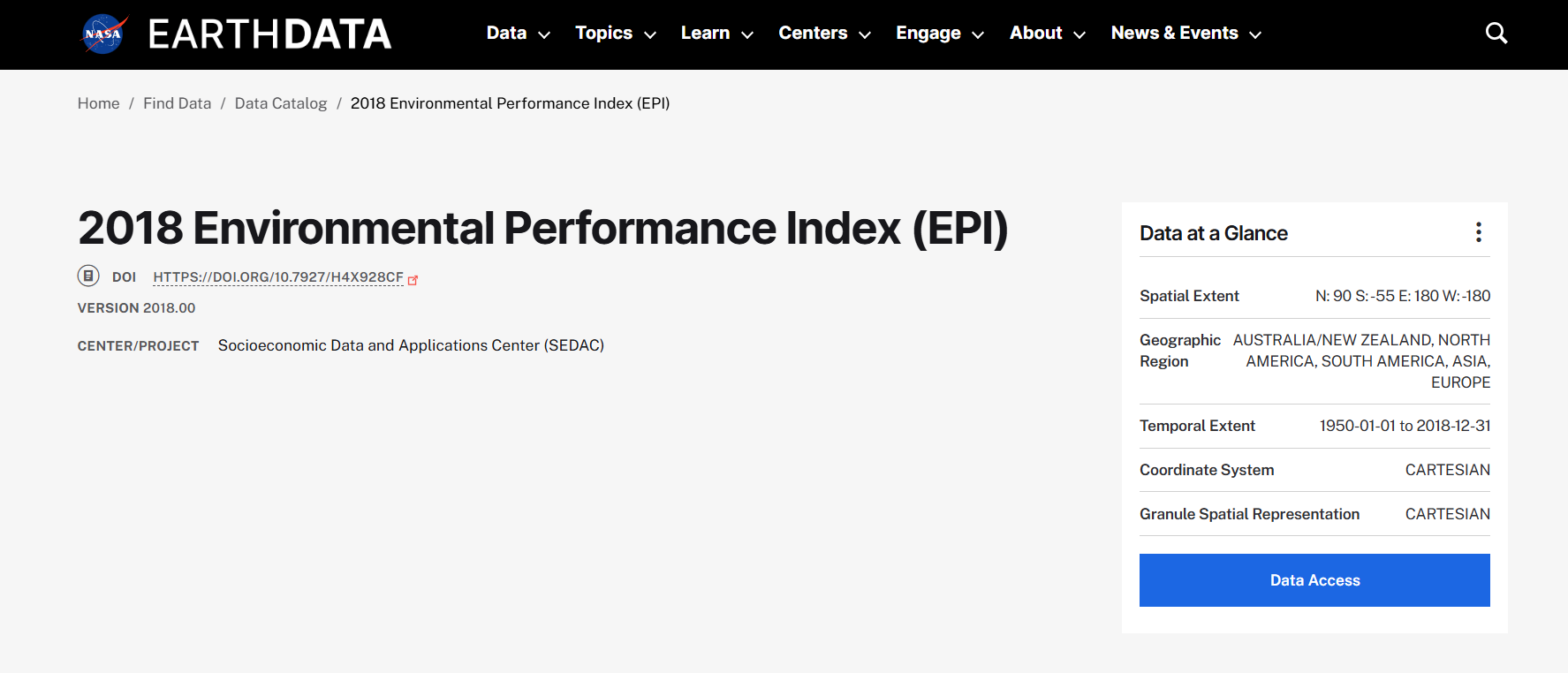Click the EARTHDATA site title

click(x=269, y=34)
